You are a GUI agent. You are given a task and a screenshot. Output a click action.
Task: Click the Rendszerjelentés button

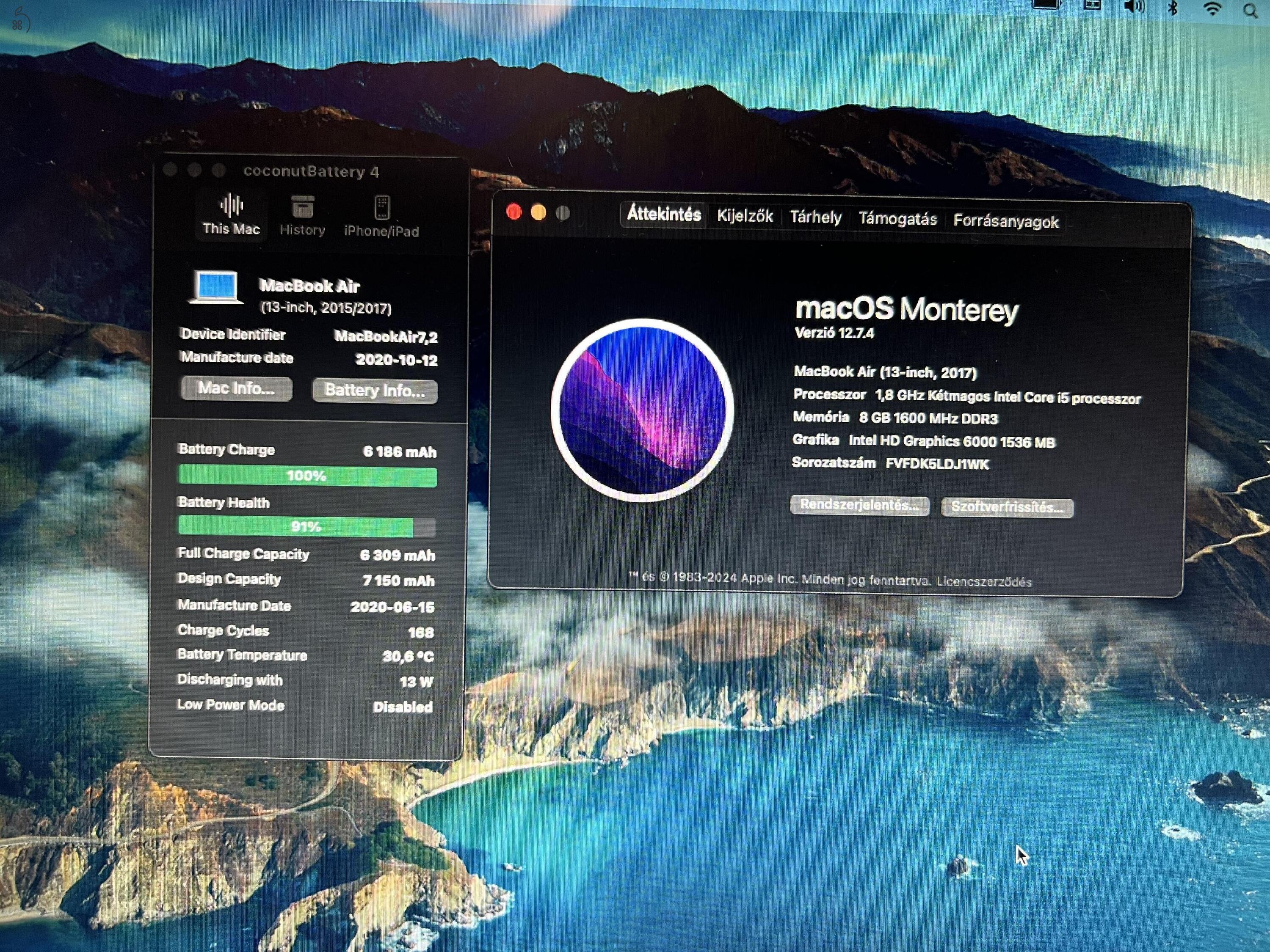(859, 506)
